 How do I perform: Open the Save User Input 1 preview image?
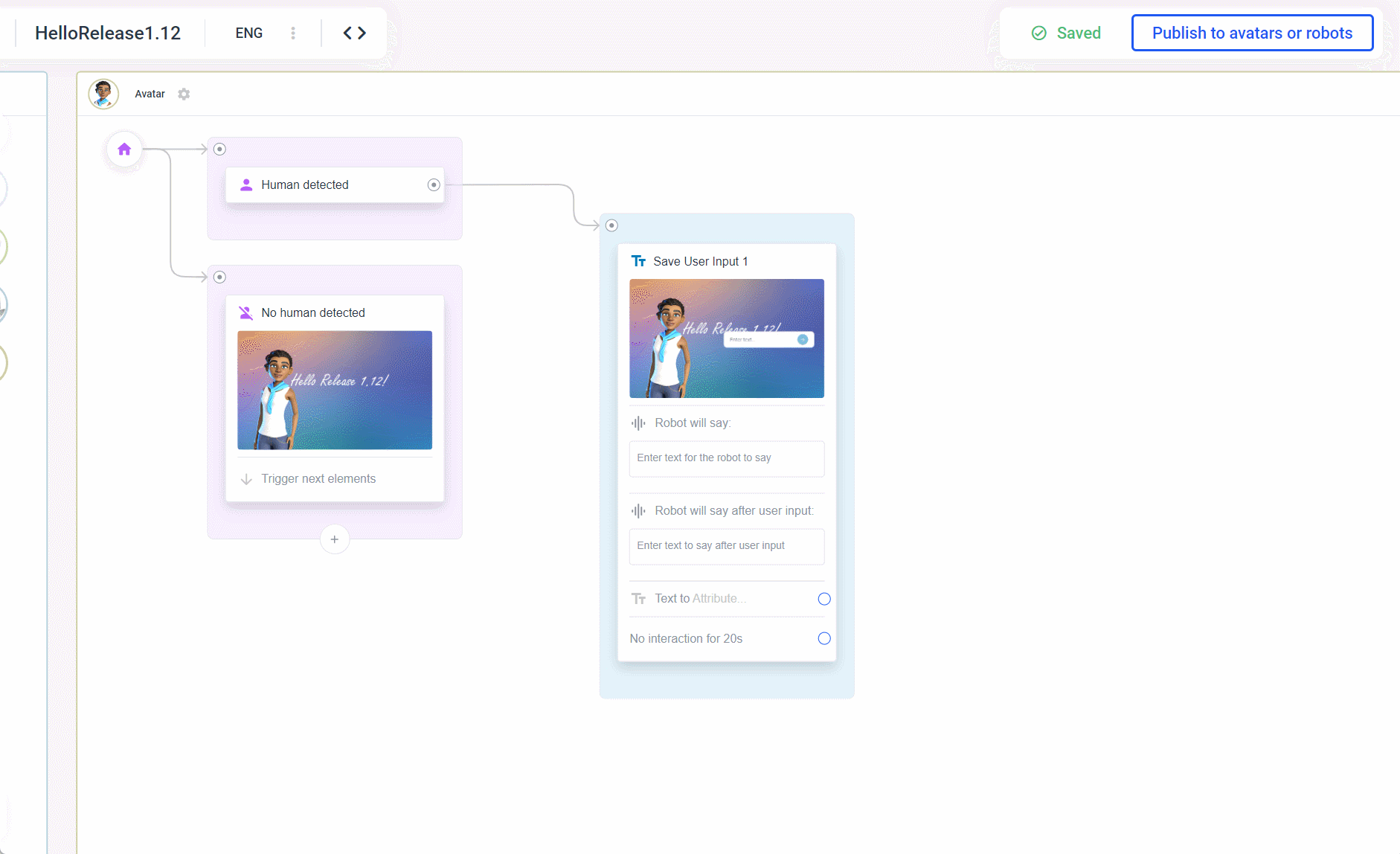[x=727, y=338]
